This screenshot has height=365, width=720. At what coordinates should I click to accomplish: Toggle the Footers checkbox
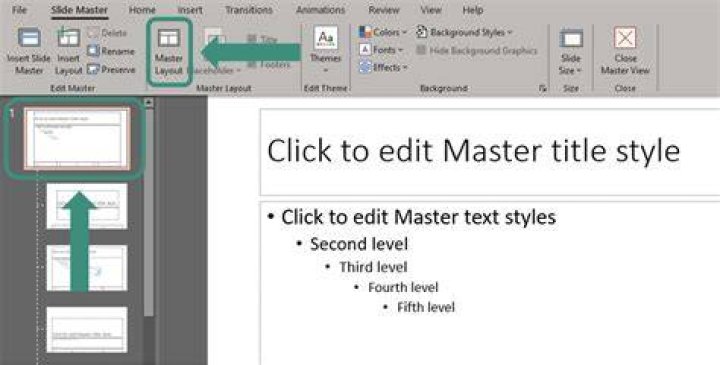(252, 64)
